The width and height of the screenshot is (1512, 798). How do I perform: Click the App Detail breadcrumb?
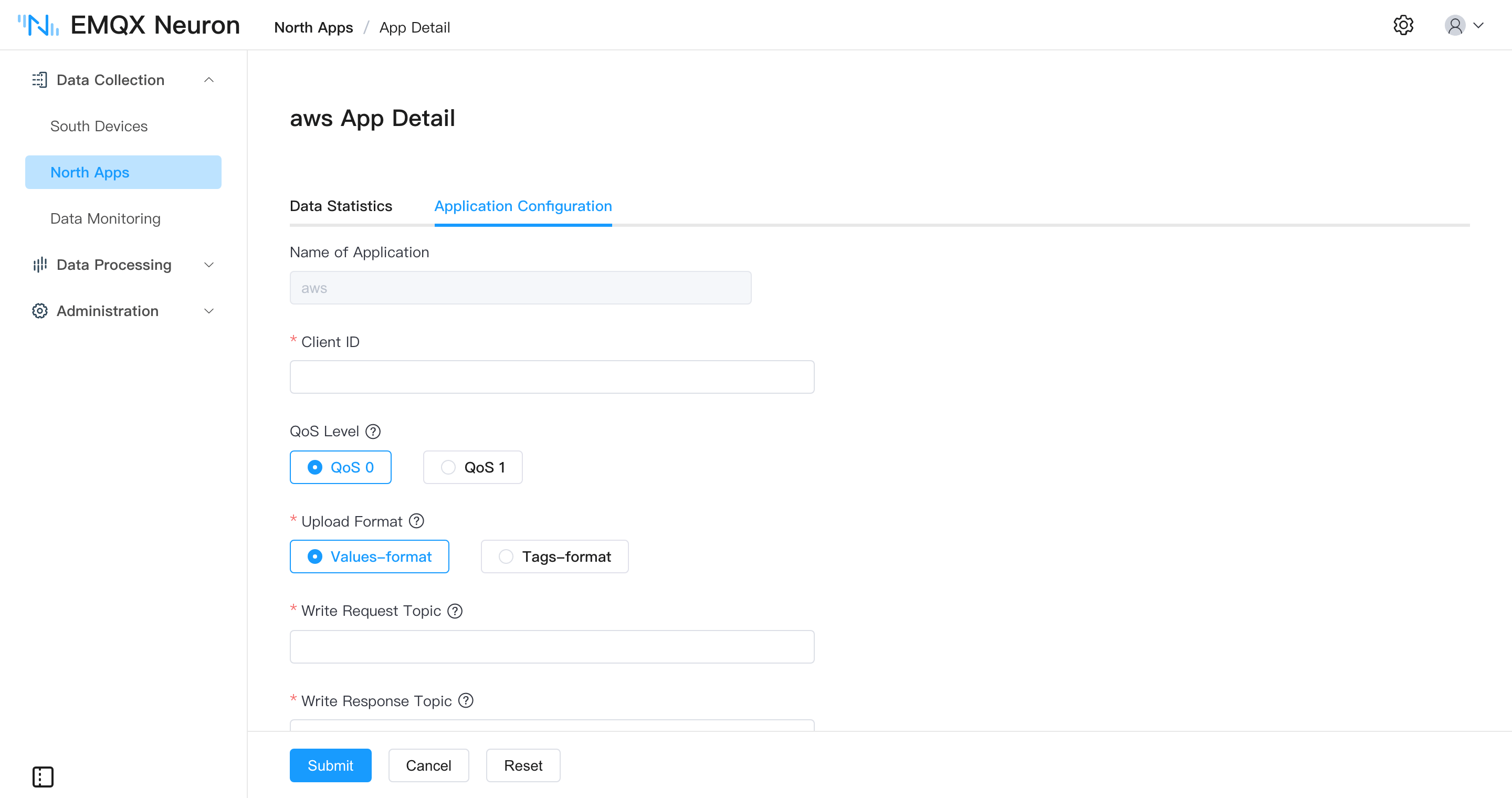click(x=414, y=28)
